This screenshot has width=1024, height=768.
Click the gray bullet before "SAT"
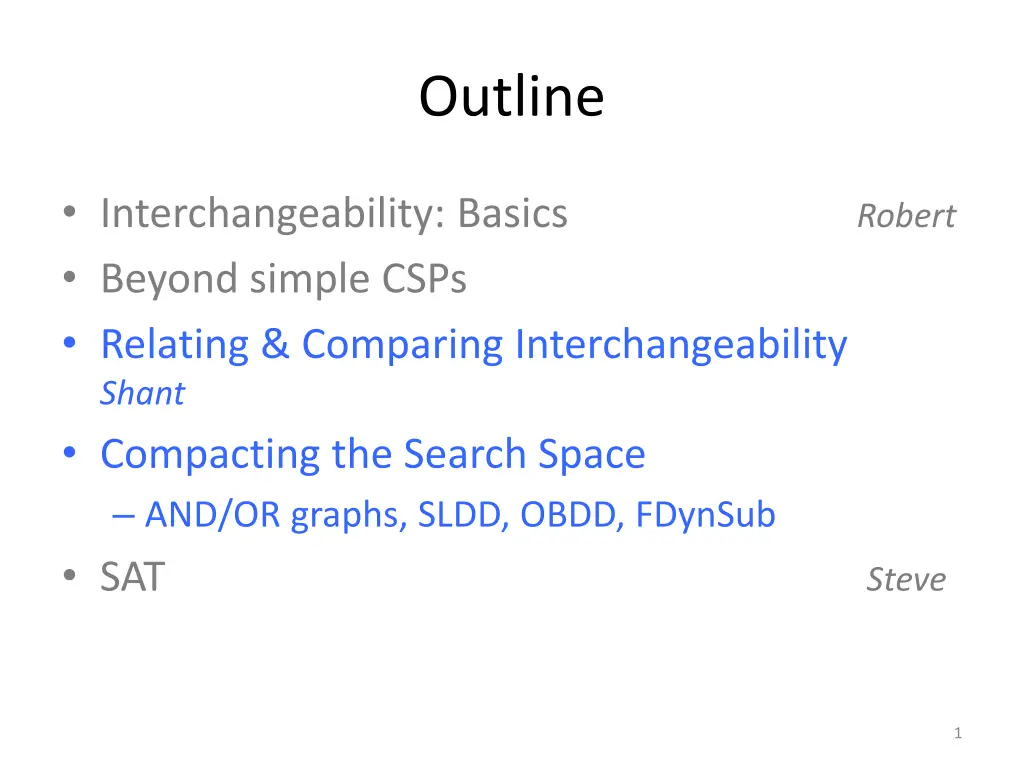coord(70,575)
